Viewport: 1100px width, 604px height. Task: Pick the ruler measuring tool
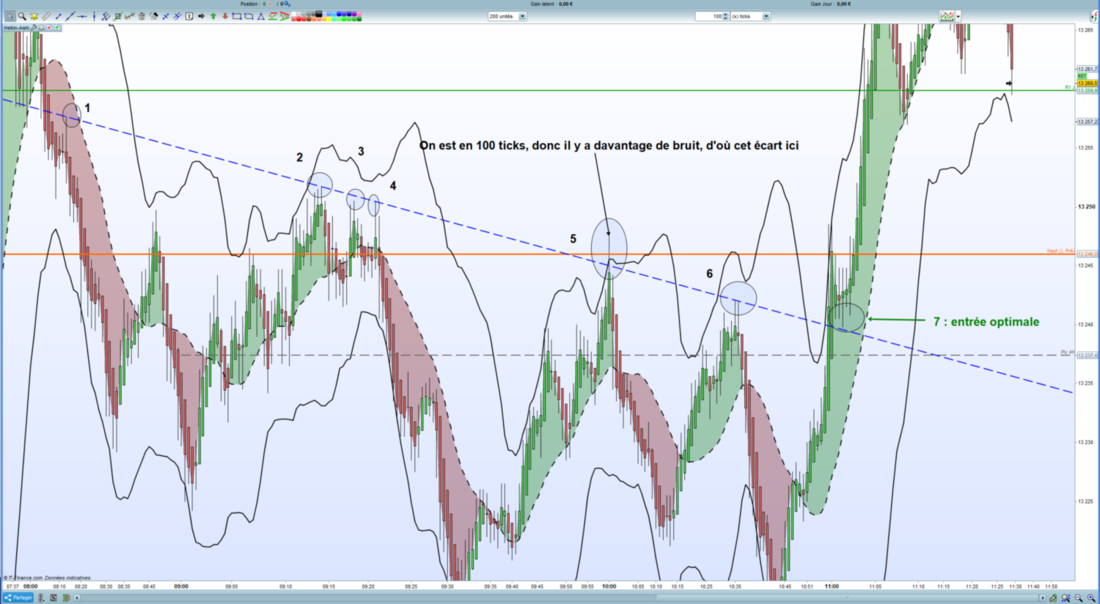(x=46, y=16)
